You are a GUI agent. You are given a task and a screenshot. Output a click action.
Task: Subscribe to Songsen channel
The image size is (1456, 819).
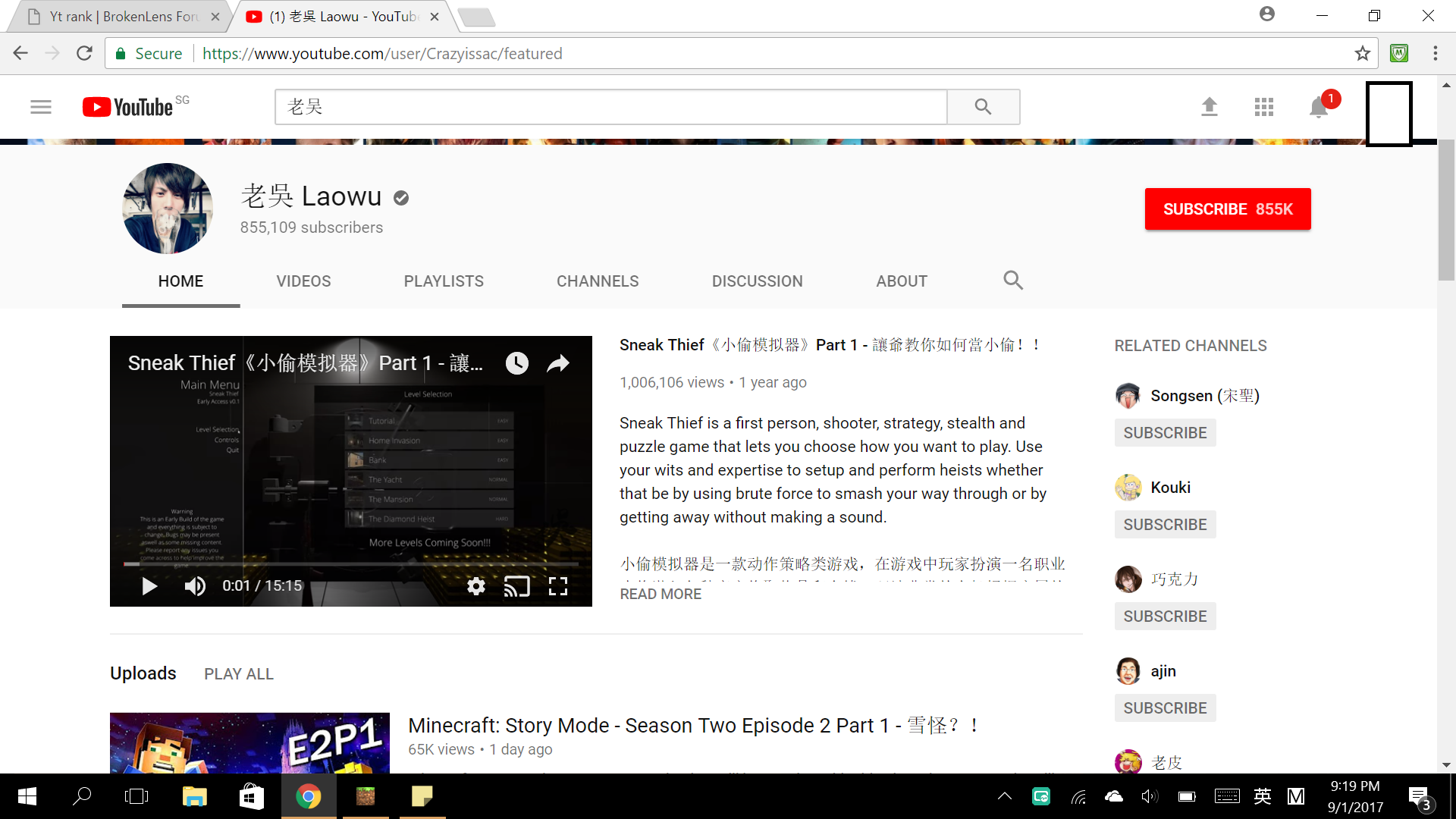(1165, 433)
